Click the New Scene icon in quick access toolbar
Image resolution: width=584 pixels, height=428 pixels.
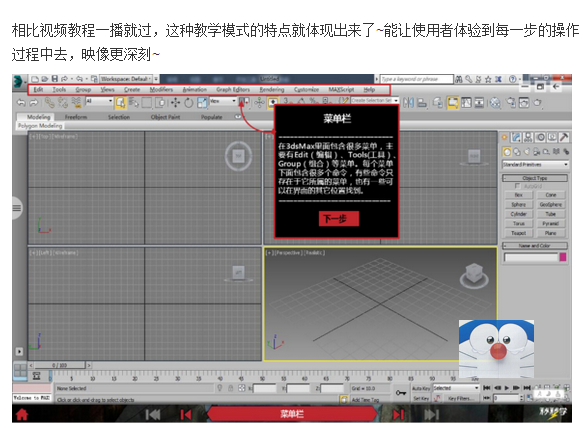pyautogui.click(x=35, y=79)
